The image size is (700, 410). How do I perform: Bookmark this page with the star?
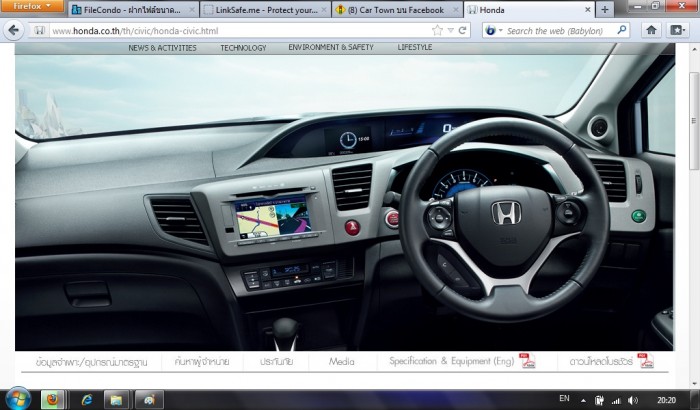coord(438,31)
